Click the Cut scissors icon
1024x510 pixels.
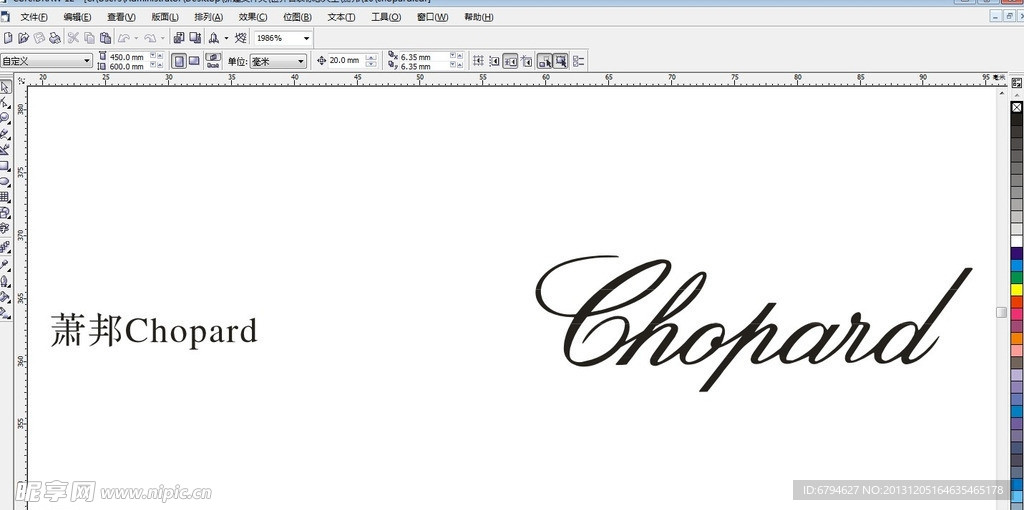tap(74, 38)
